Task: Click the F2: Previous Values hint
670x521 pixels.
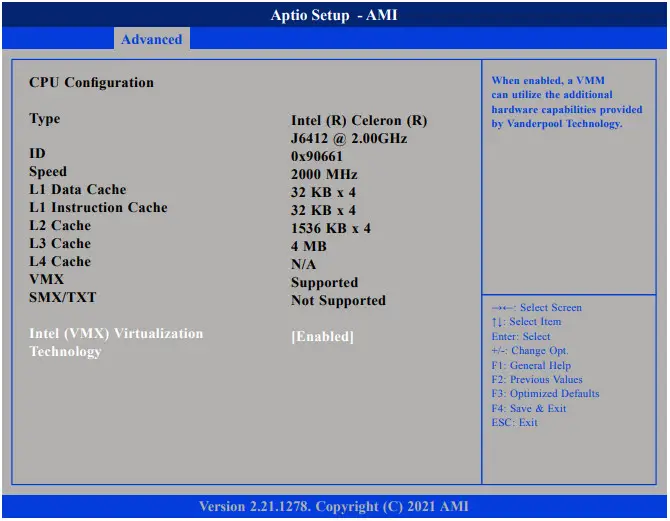Action: point(537,380)
